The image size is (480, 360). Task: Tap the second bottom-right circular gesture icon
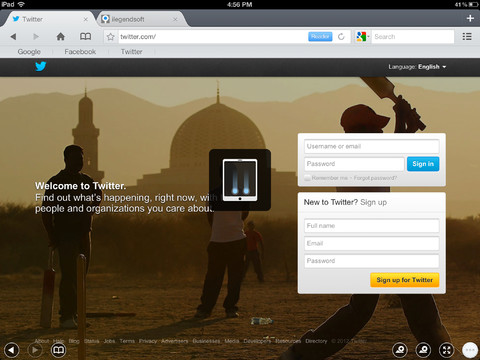pos(423,350)
